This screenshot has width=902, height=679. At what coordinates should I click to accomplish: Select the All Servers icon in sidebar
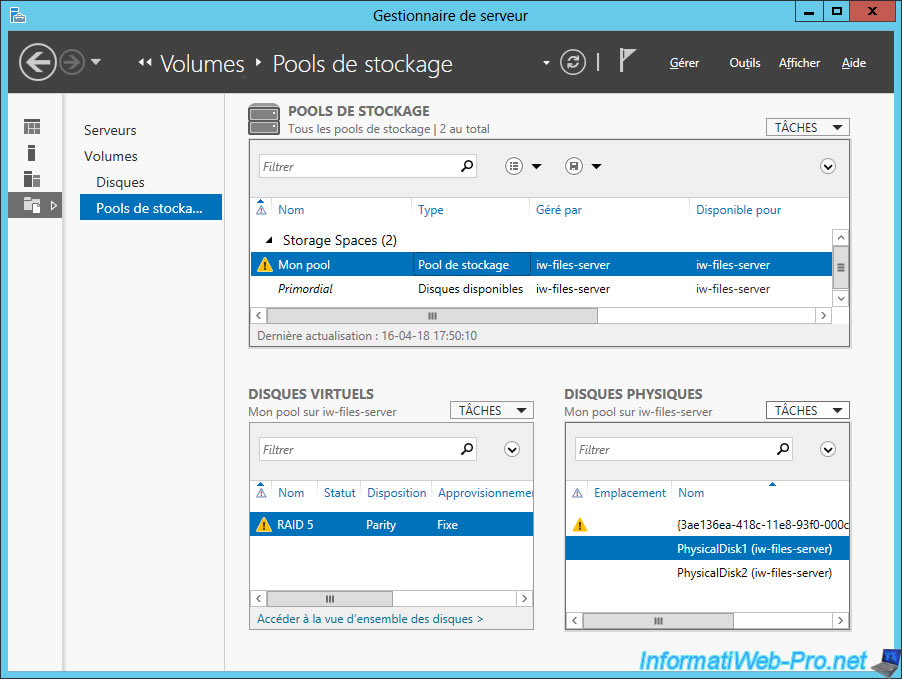[32, 179]
